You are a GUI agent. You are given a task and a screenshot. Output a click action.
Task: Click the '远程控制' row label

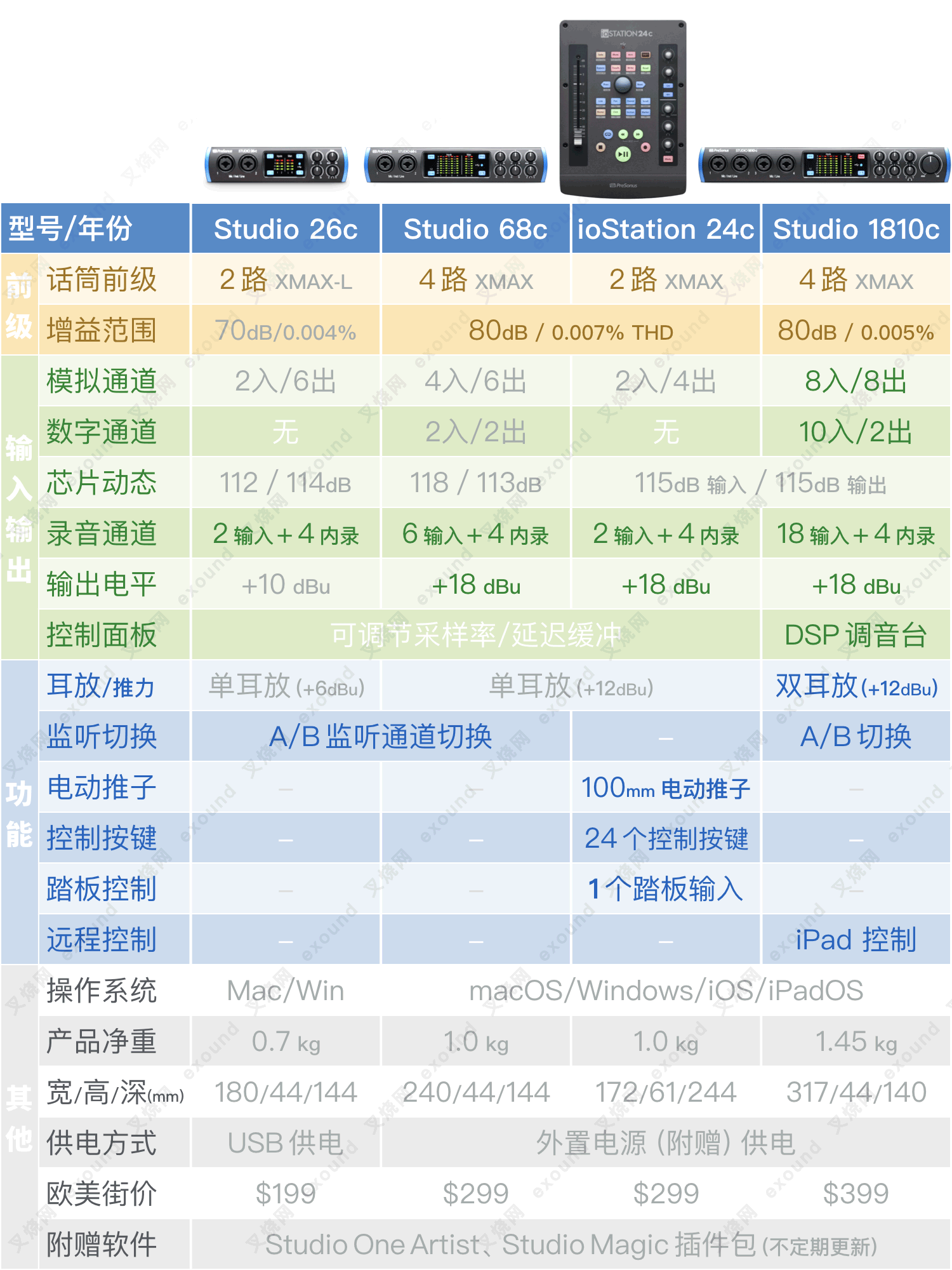click(114, 940)
